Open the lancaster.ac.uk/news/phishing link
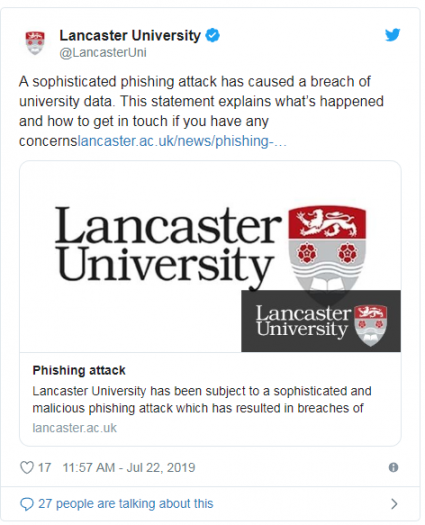The width and height of the screenshot is (425, 525). click(x=182, y=141)
